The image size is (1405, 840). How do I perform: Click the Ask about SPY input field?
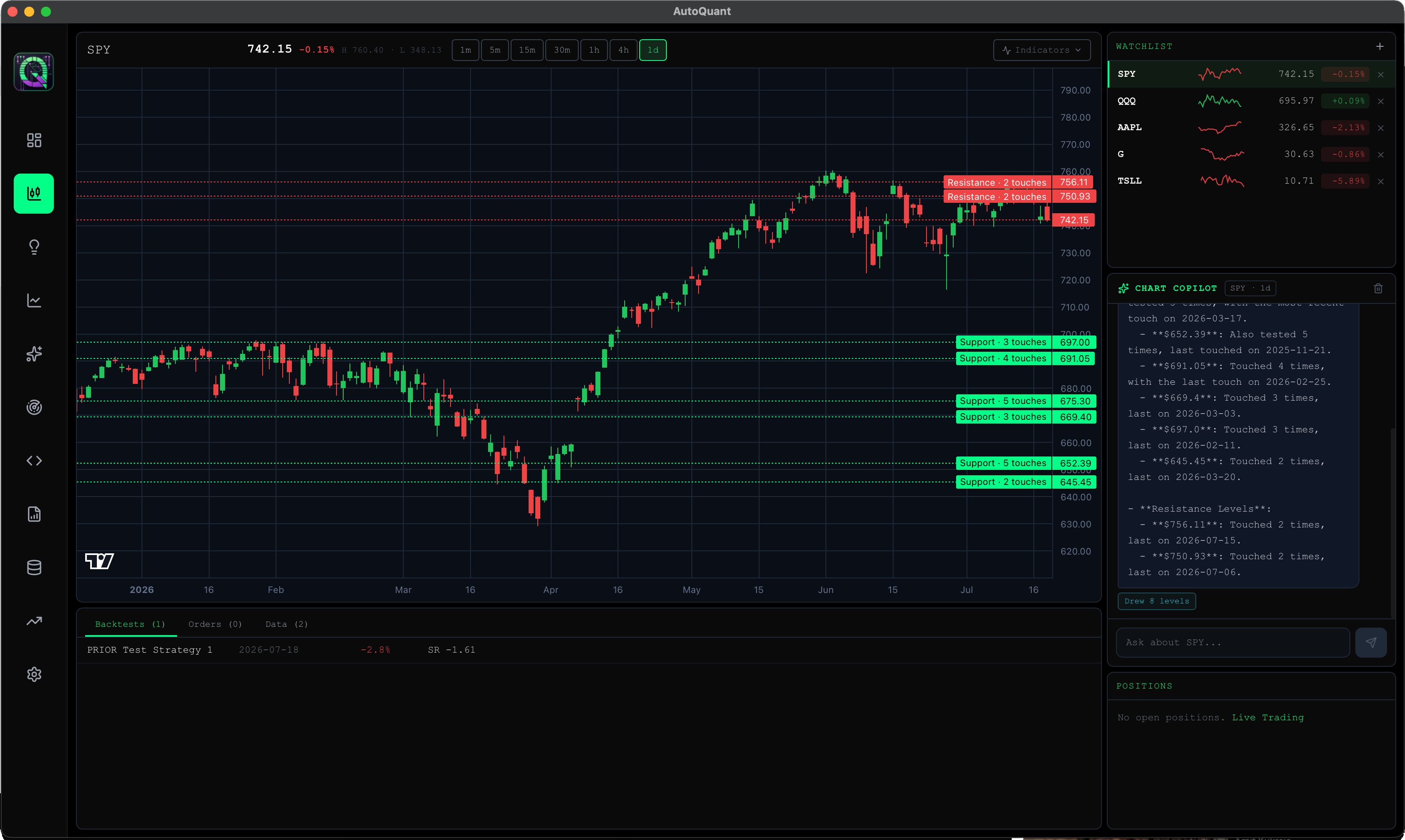coord(1232,643)
